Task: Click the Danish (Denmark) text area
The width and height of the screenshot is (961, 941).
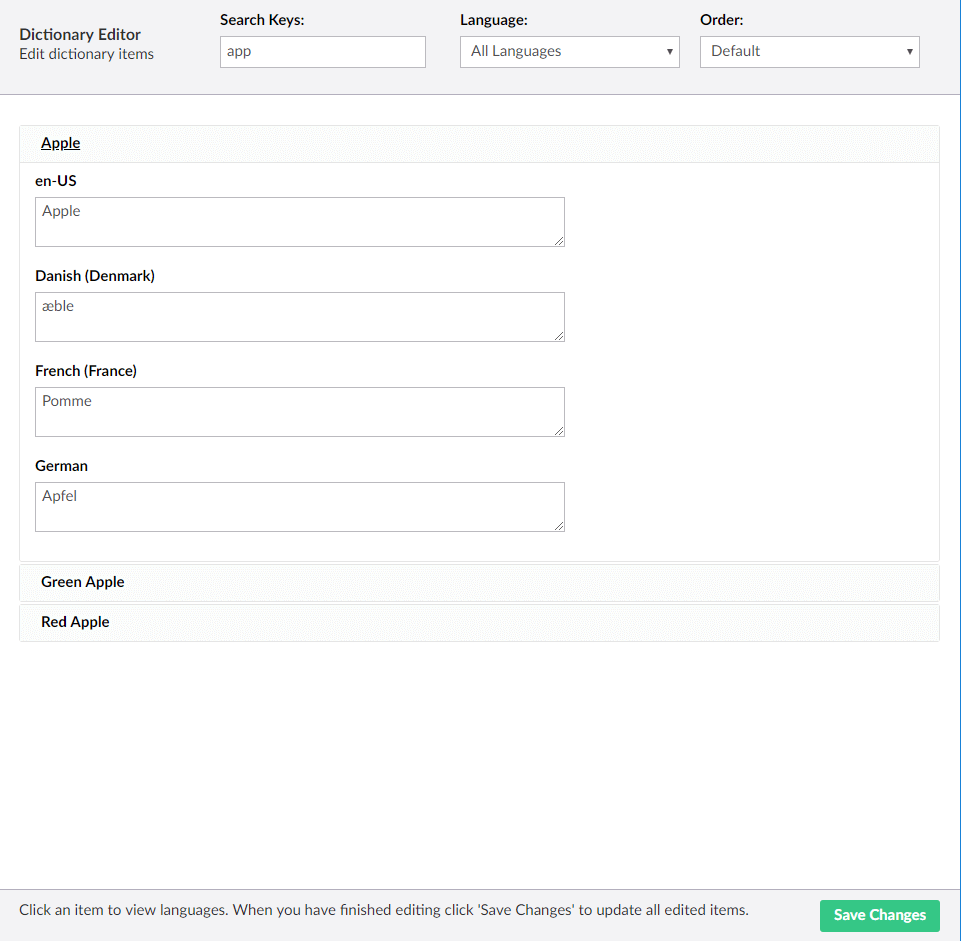Action: pyautogui.click(x=300, y=317)
